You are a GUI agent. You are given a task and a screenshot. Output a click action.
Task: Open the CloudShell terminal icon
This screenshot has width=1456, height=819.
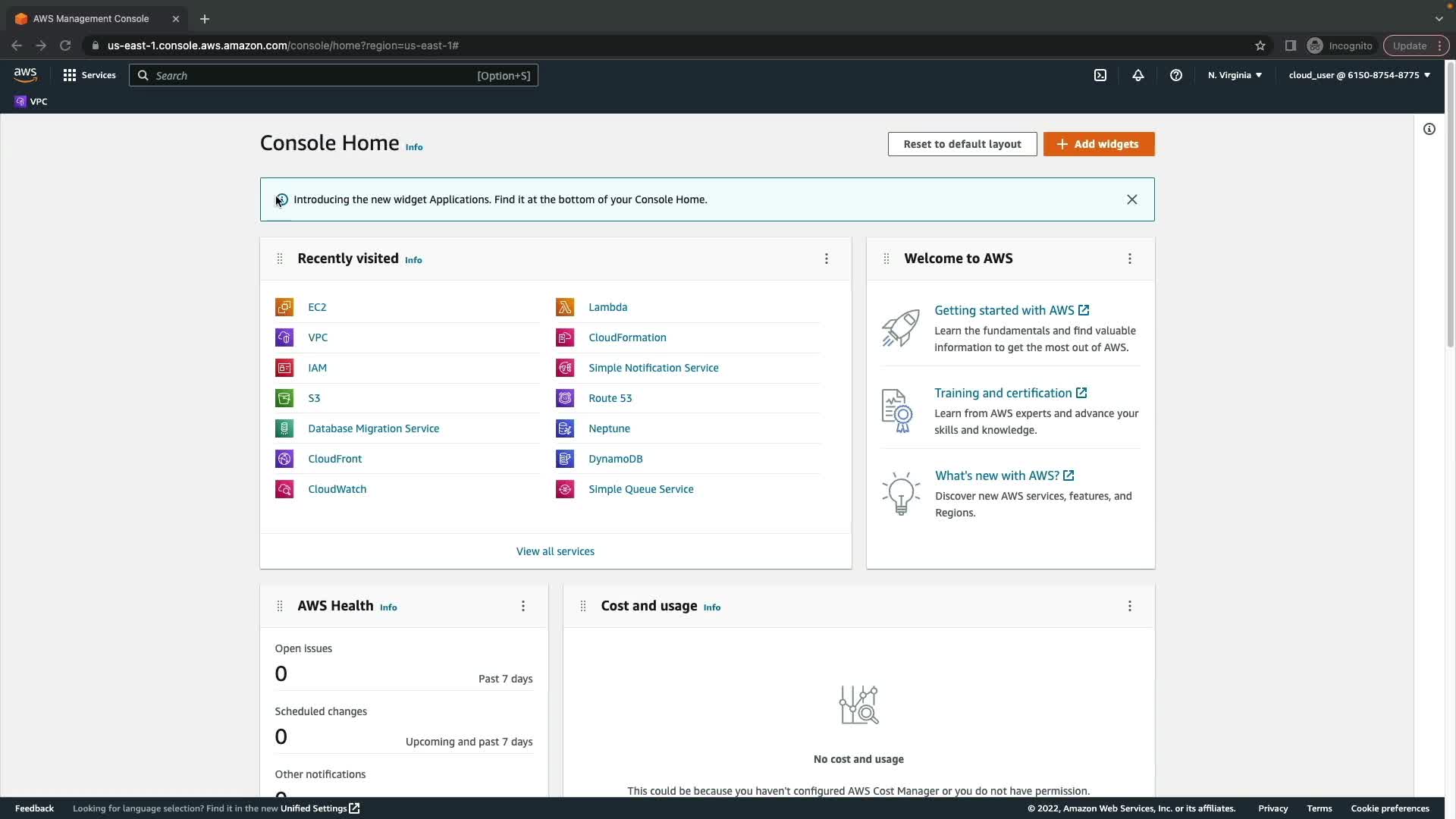click(x=1100, y=75)
